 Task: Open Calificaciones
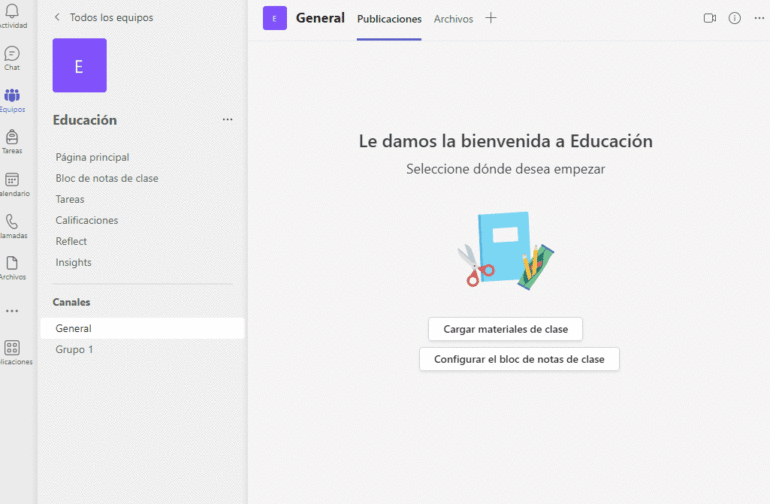click(86, 220)
